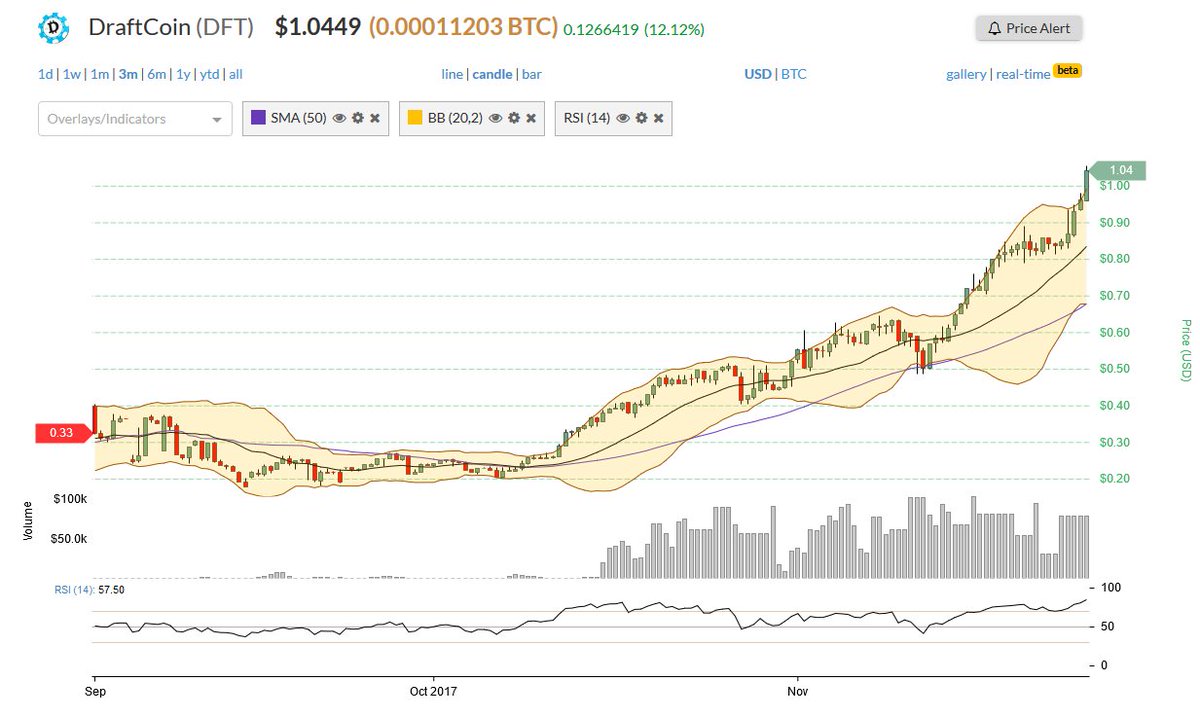Click the purple SMA color swatch
This screenshot has width=1200, height=717.
coord(258,118)
